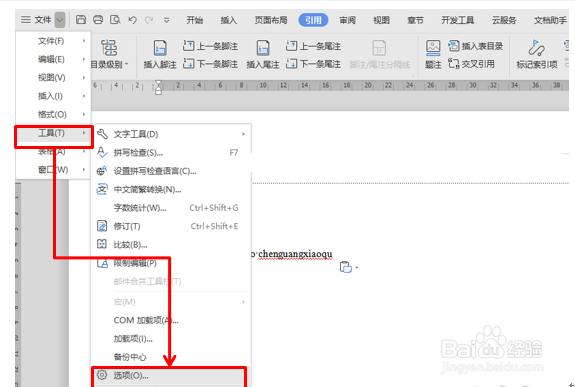575x387 pixels.
Task: Switch to 审阅 tab
Action: pos(347,20)
